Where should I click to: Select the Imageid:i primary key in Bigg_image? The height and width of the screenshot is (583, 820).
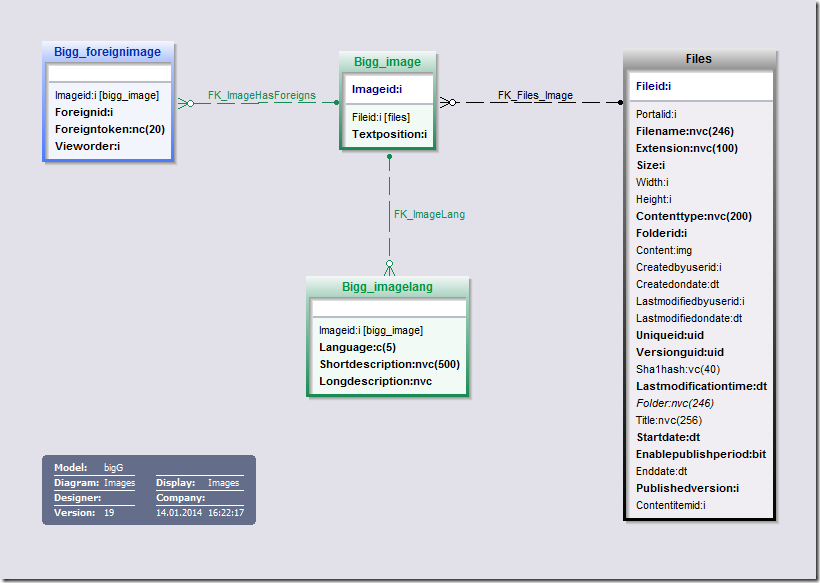tap(377, 89)
